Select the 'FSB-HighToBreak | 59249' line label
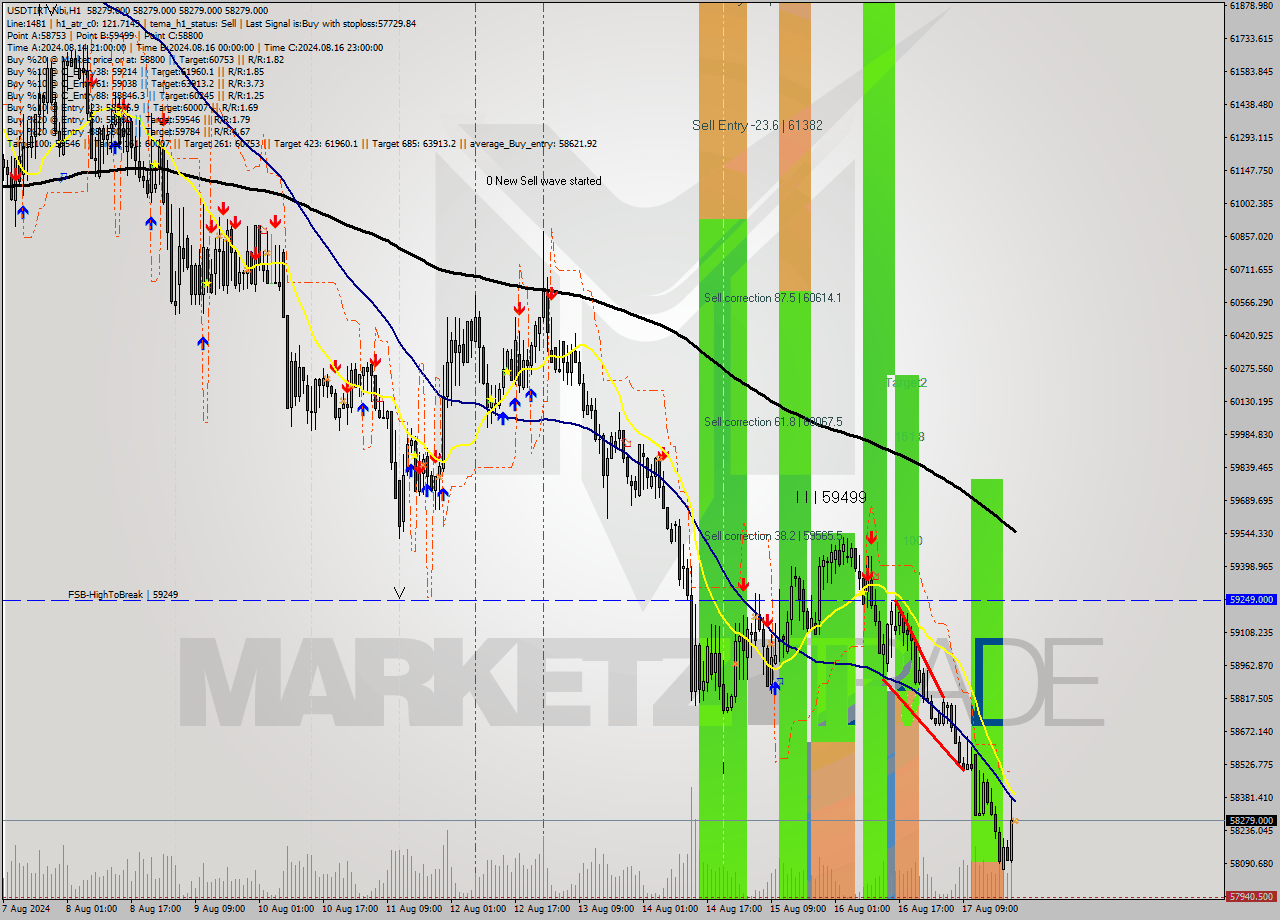This screenshot has width=1280, height=920. [x=123, y=595]
